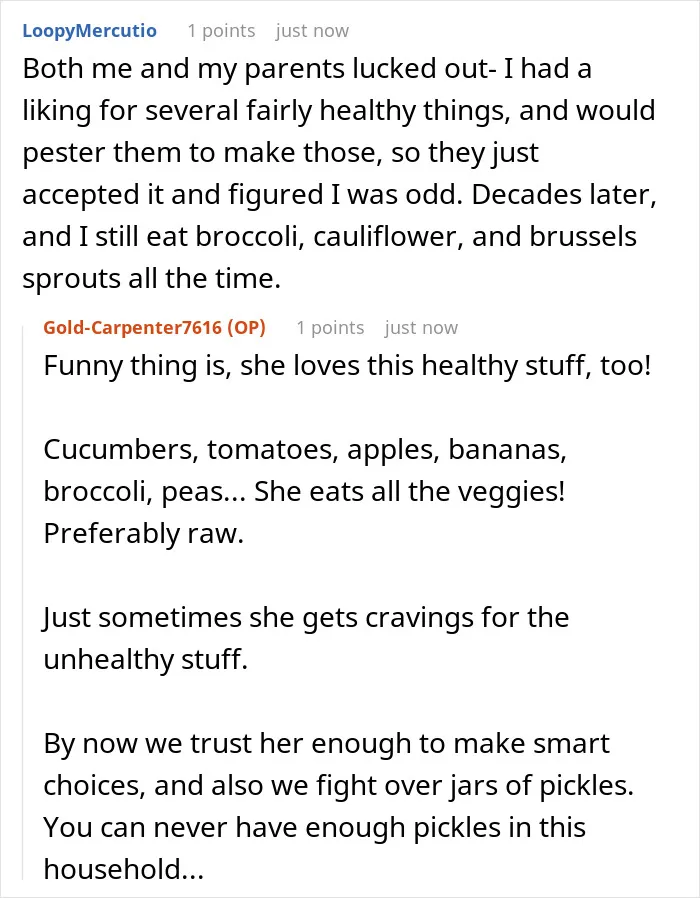Click the 'pester them to make those' line
Image resolution: width=700 pixels, height=898 pixels.
tap(281, 153)
